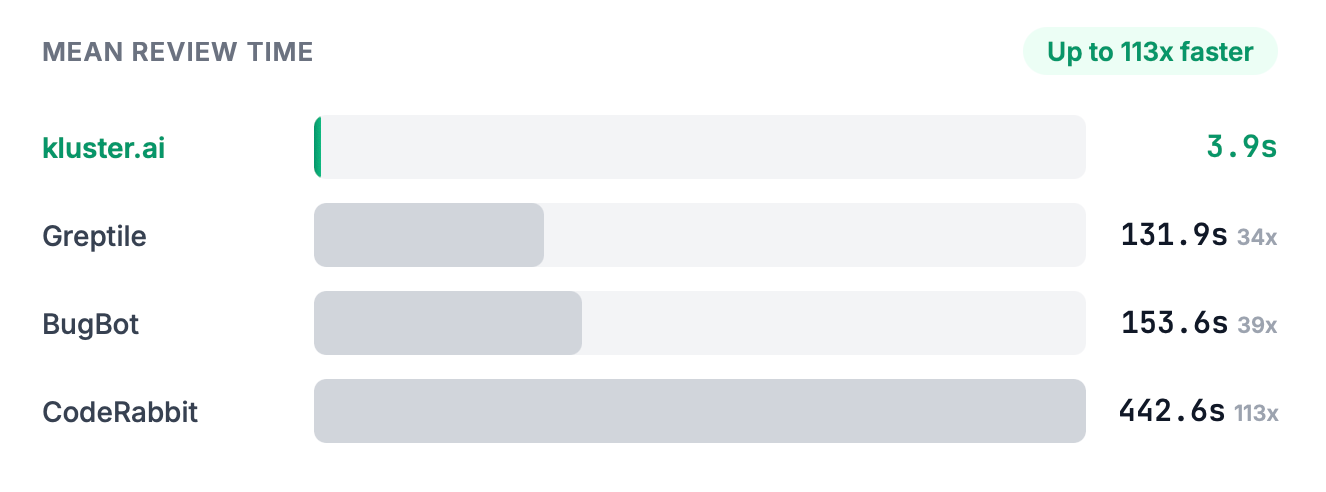
Task: Open the kluster.ai label
Action: point(104,148)
